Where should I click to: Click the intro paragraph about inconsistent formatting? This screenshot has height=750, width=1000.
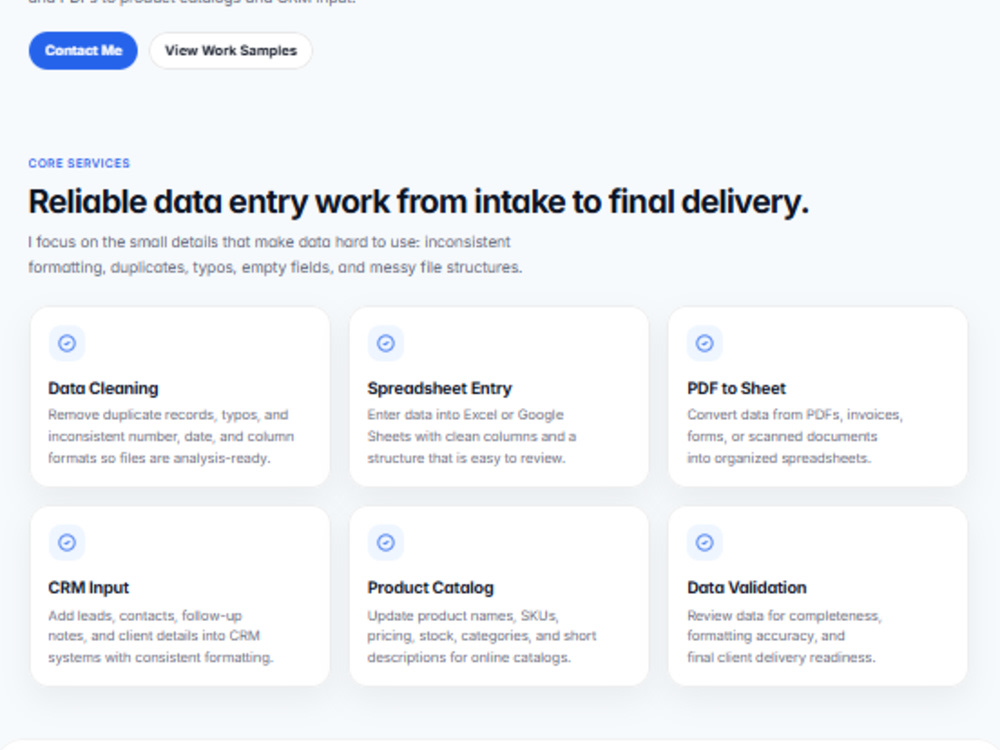[x=275, y=254]
